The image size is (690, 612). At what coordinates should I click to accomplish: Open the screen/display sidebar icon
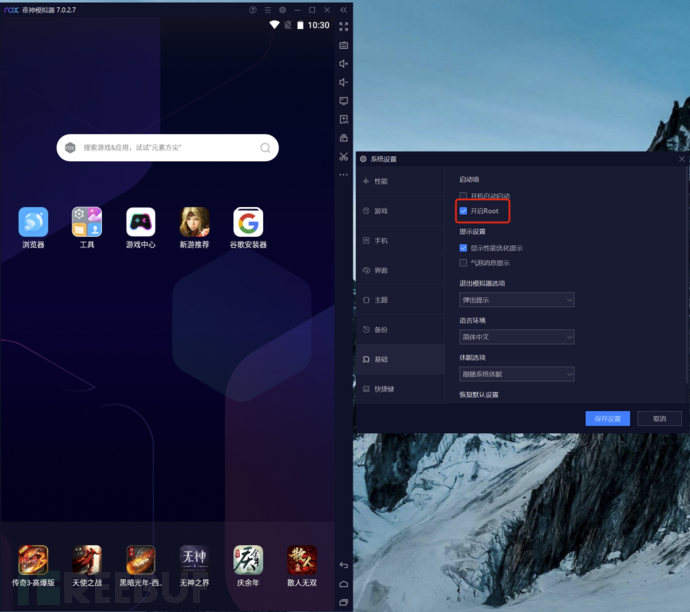[x=344, y=101]
